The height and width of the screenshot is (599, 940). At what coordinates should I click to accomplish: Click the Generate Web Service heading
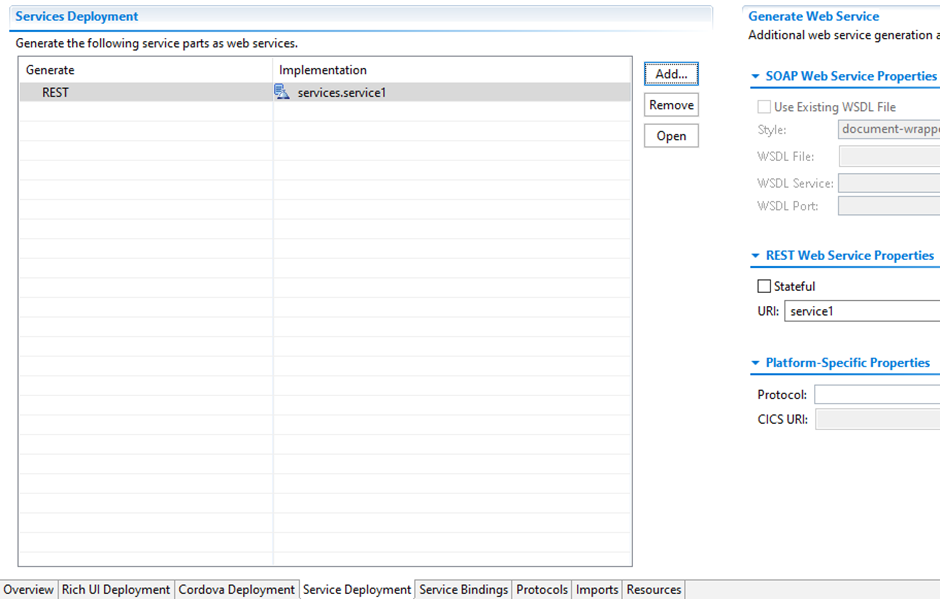coord(814,17)
